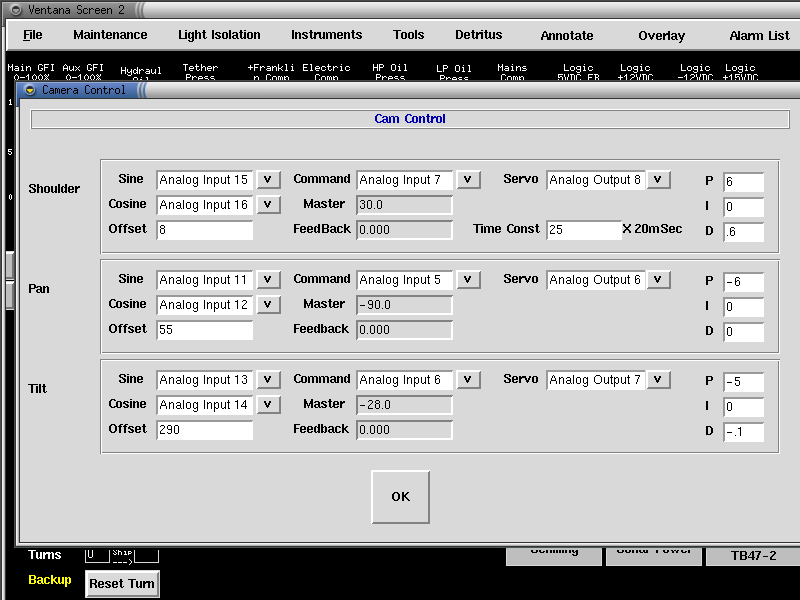Click the Pan Command Analog Input 5 field

(404, 280)
